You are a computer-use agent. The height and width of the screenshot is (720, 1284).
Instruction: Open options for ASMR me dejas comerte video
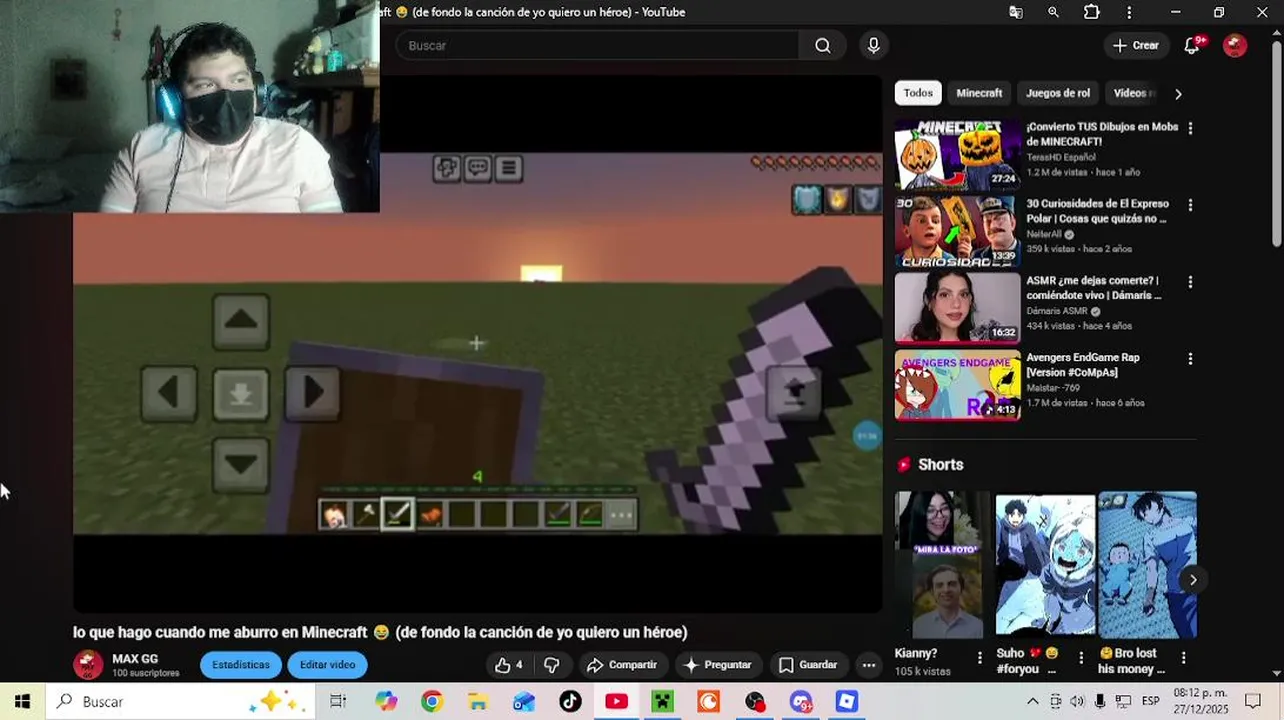[1190, 282]
